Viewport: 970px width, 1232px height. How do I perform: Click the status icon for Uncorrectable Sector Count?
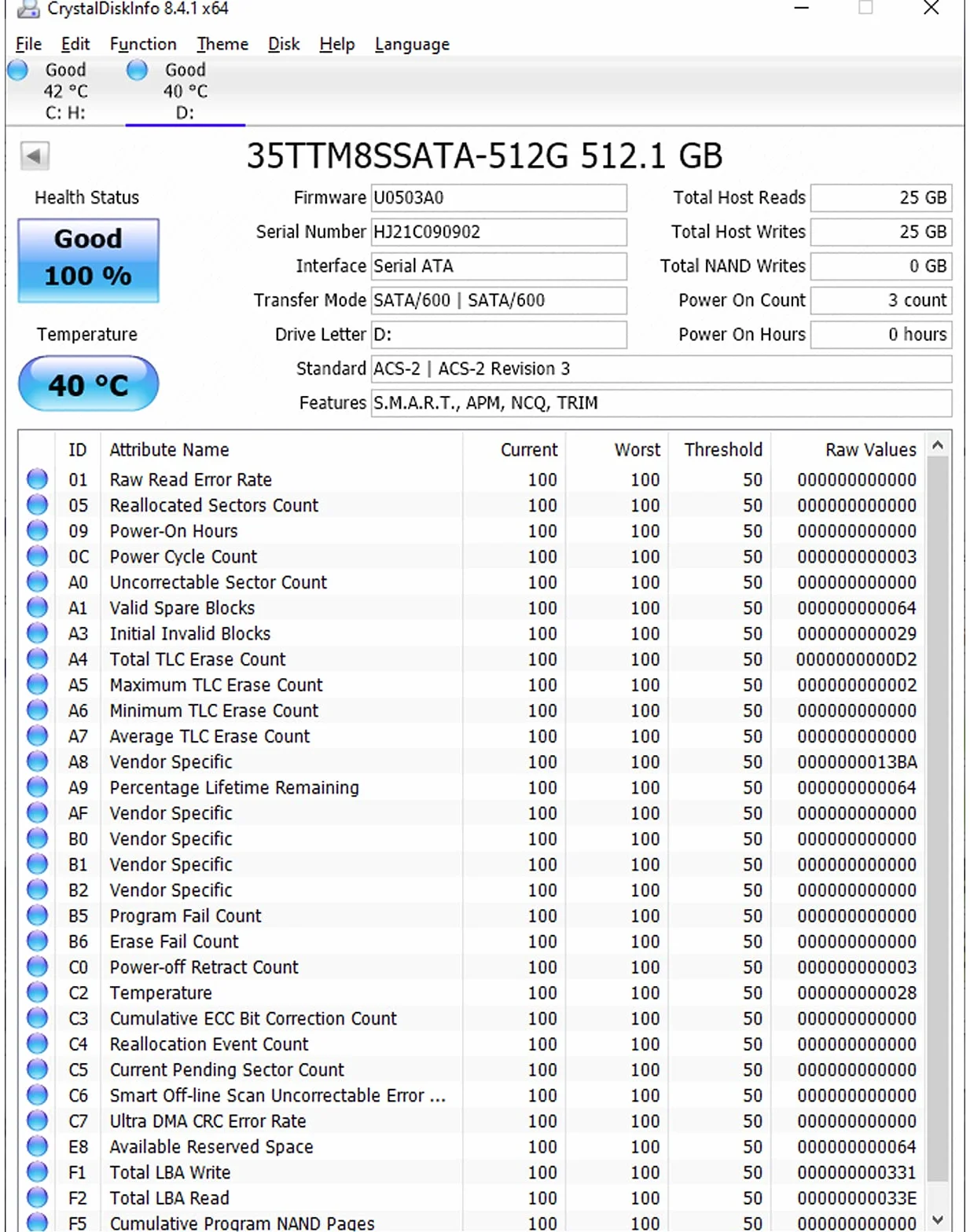pos(37,581)
